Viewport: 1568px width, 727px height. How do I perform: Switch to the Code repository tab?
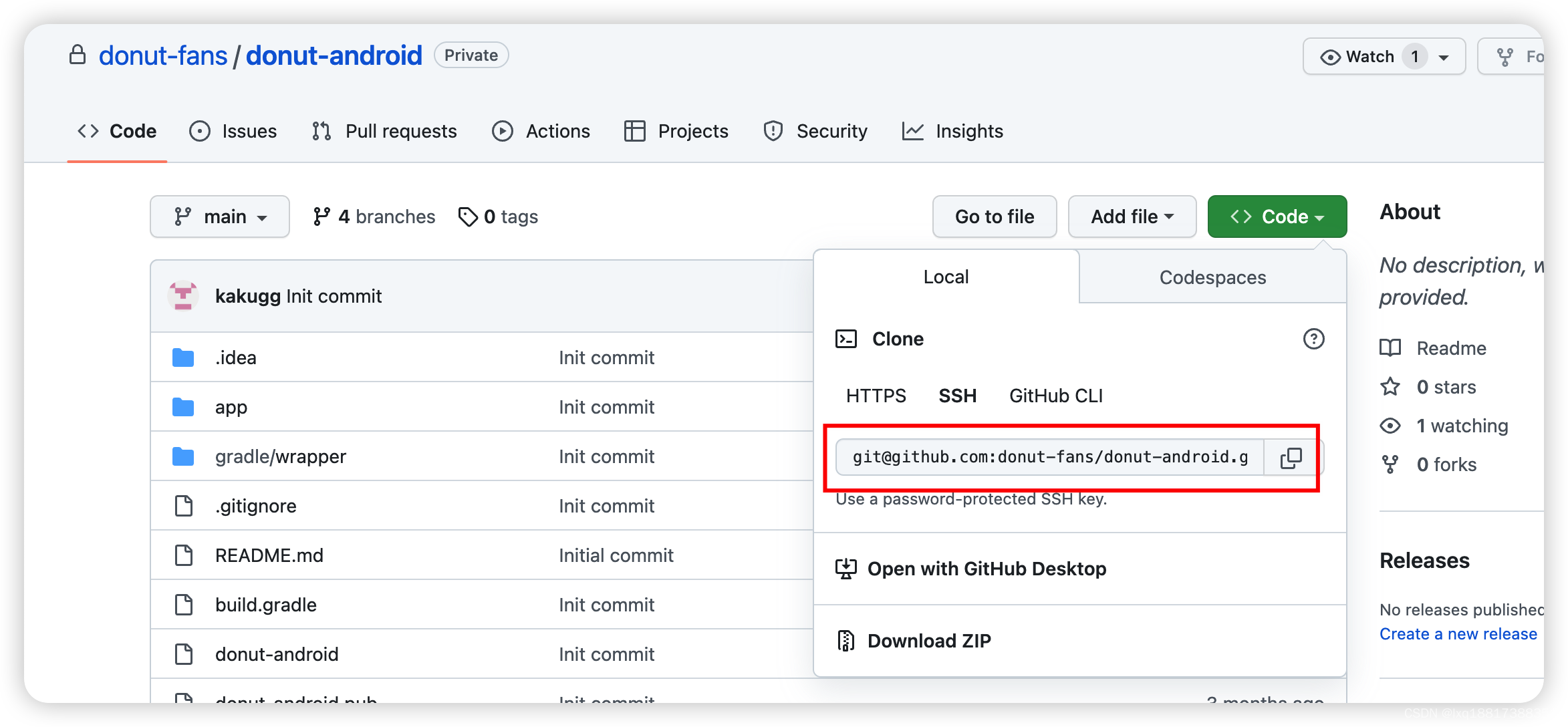tap(117, 131)
